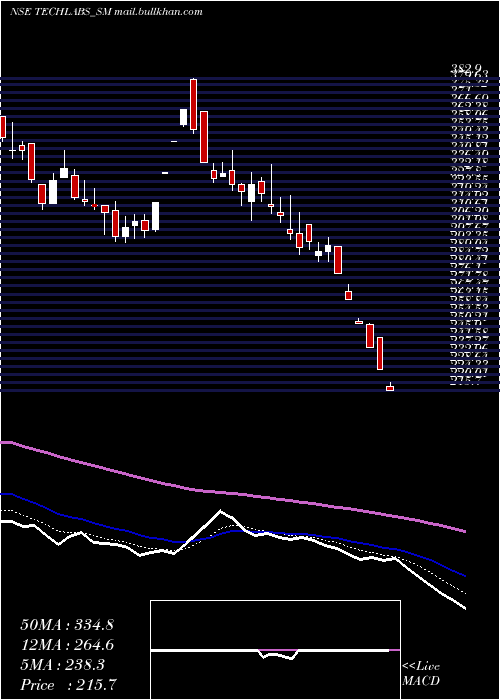Select the 12MA : 264.6 label
This screenshot has width=500, height=700.
point(67,645)
